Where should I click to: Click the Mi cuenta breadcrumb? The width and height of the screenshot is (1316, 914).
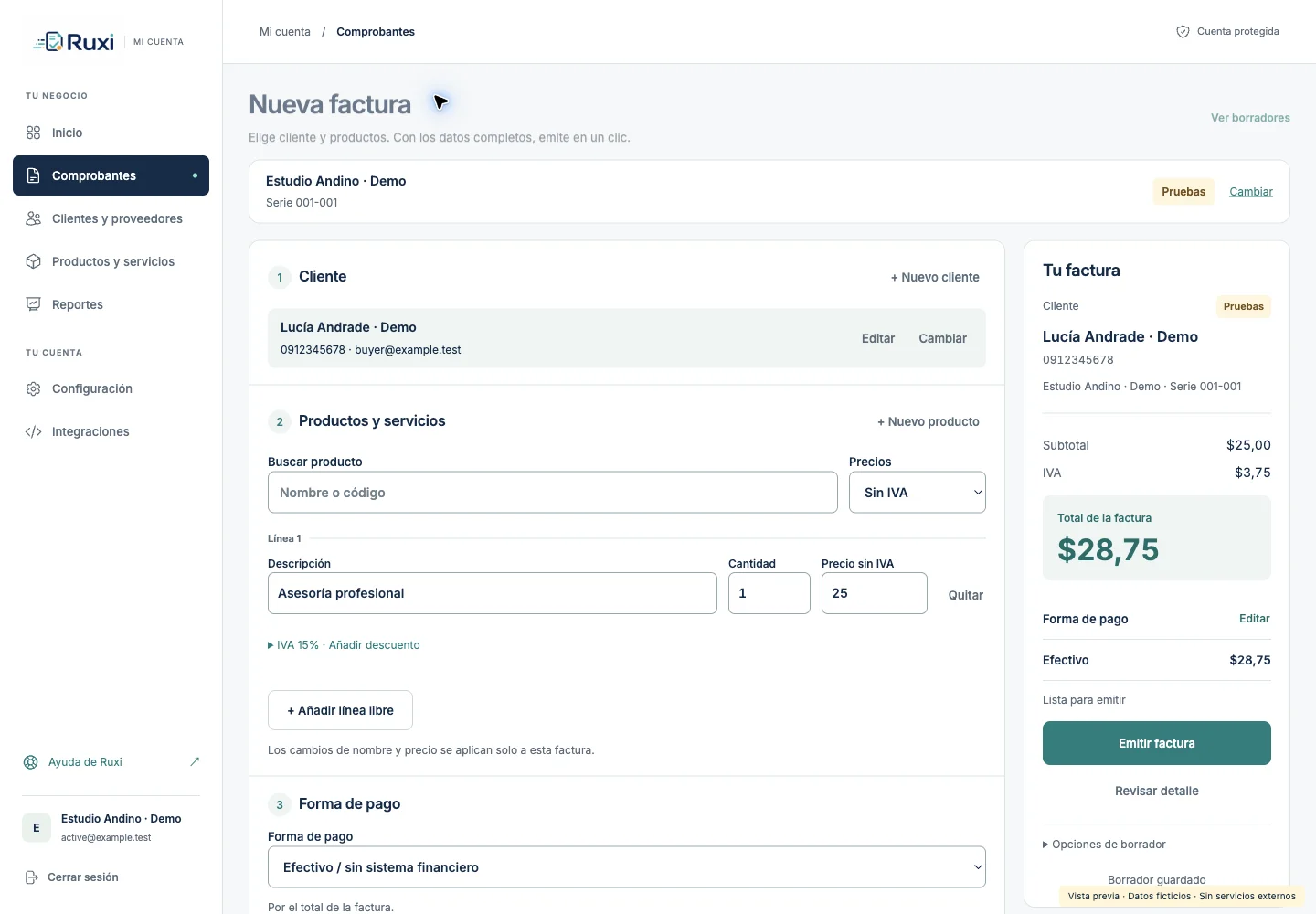coord(285,32)
